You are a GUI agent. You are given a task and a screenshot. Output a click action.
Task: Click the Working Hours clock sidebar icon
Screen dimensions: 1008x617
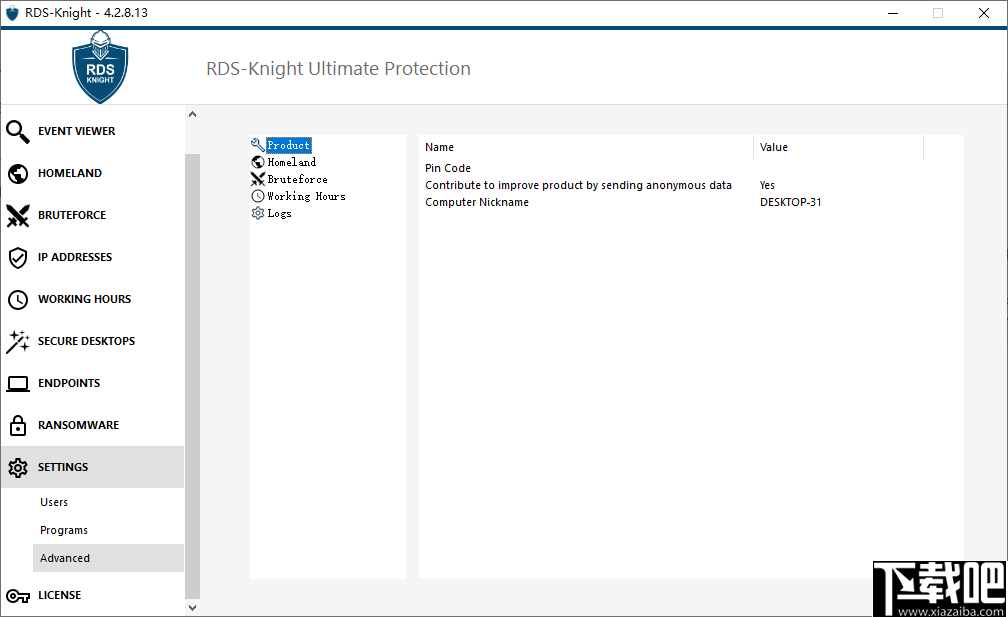pyautogui.click(x=17, y=299)
